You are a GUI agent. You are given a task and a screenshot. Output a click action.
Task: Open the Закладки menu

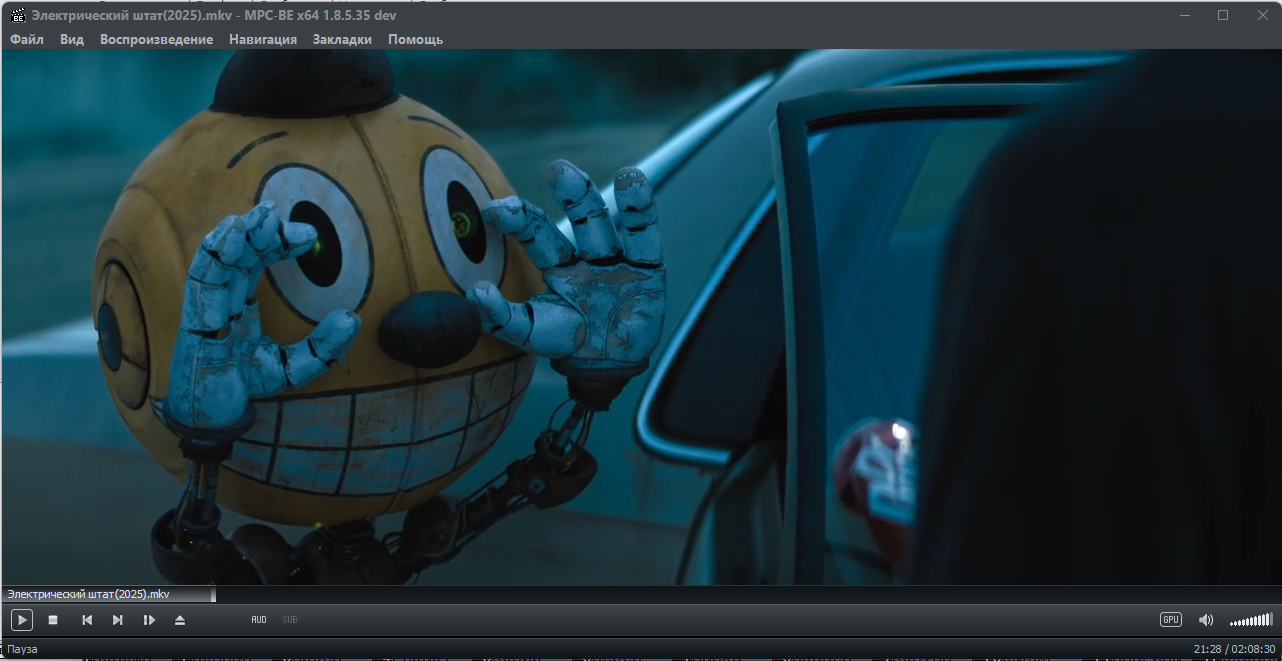342,40
